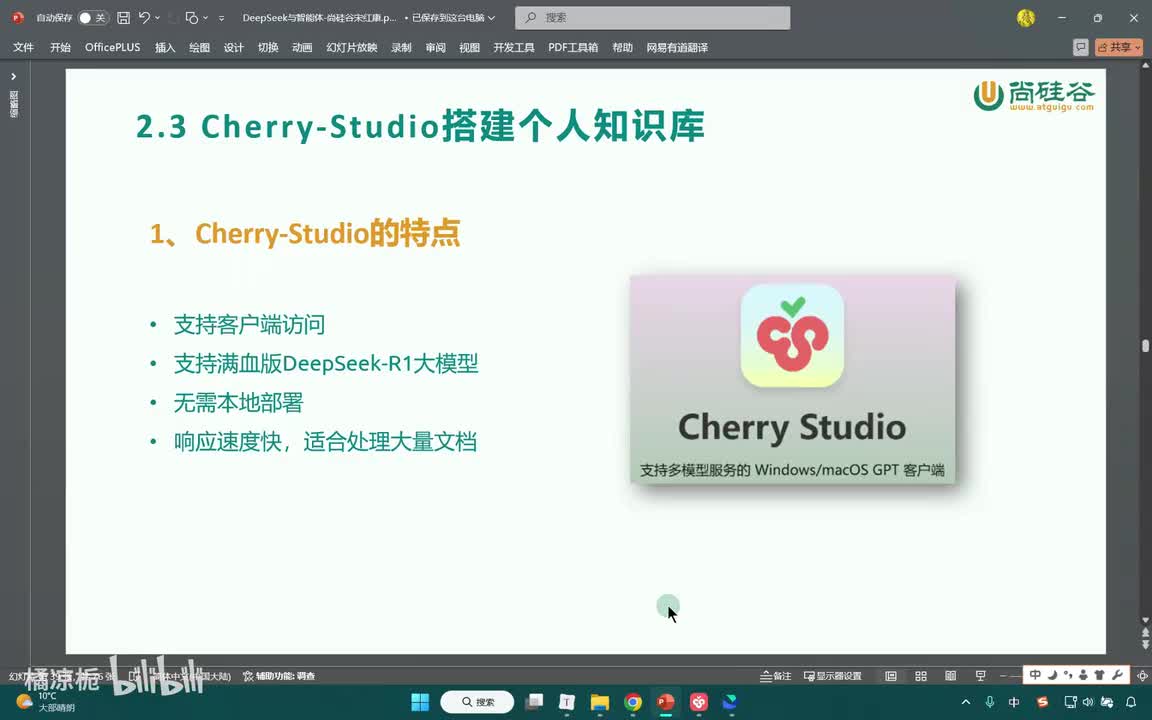Click the zoom out minus button

pos(1003,676)
